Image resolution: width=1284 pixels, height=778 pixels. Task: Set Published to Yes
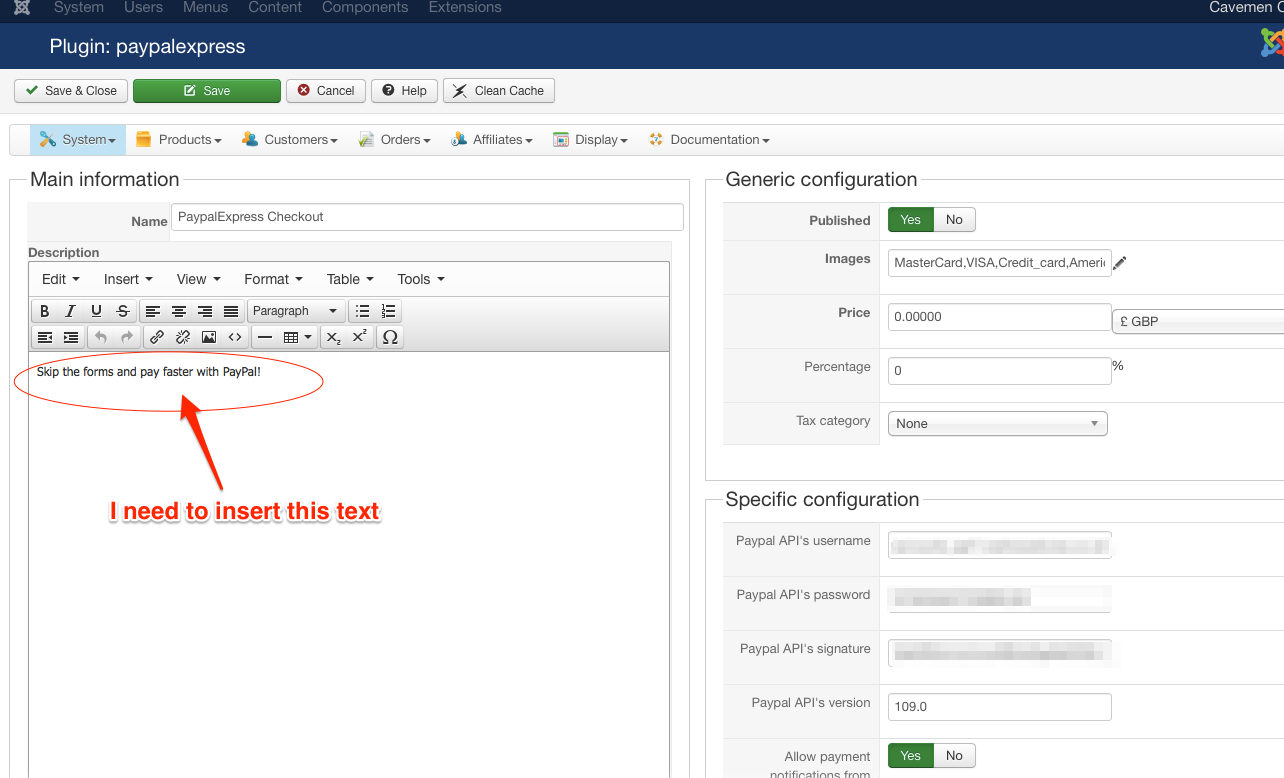(x=910, y=220)
